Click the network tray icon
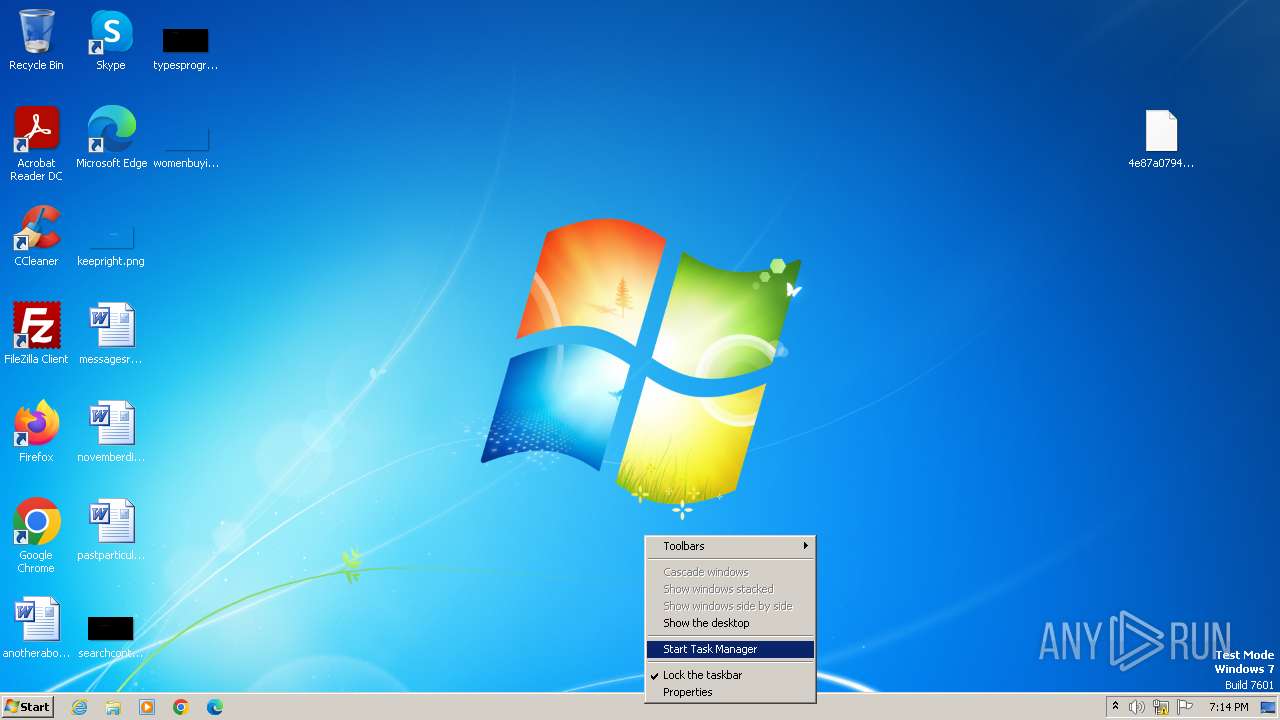The height and width of the screenshot is (720, 1280). pyautogui.click(x=1161, y=707)
